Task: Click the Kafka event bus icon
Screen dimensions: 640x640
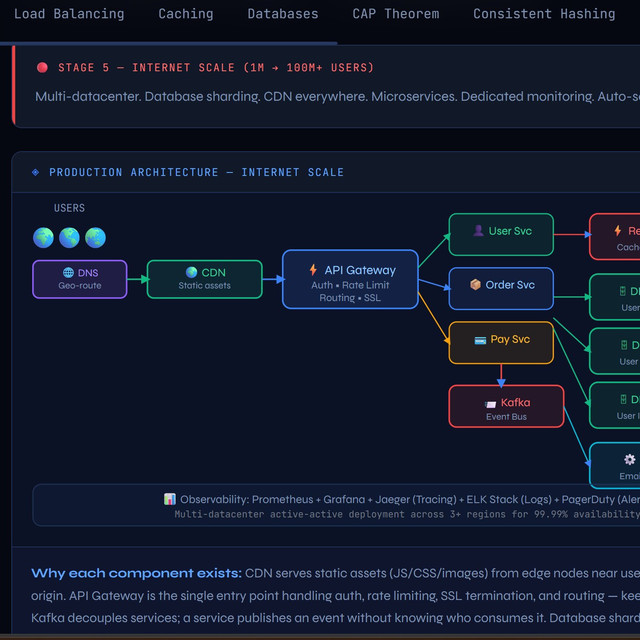Action: (x=490, y=404)
